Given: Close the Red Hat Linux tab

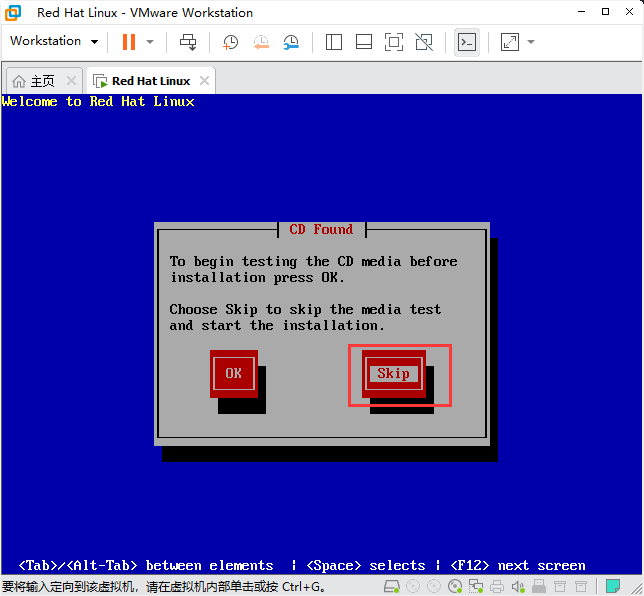Looking at the screenshot, I should click(205, 81).
